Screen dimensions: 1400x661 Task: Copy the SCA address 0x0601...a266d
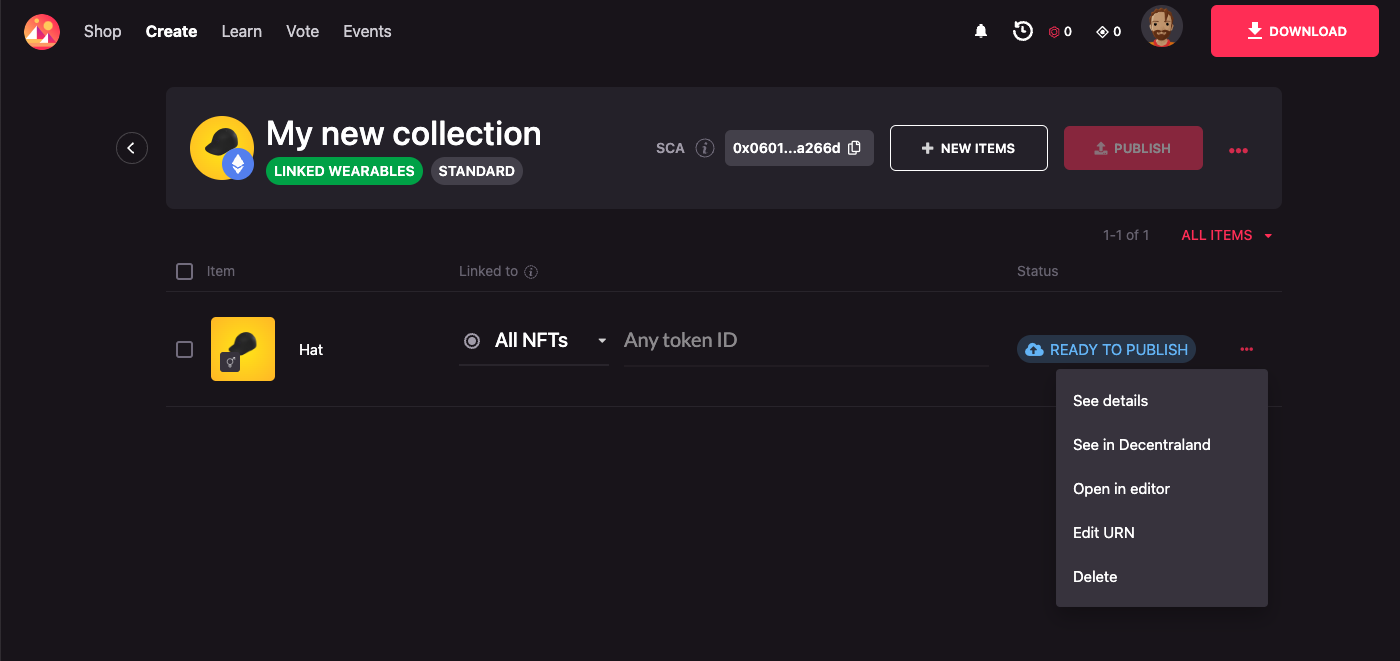point(854,148)
